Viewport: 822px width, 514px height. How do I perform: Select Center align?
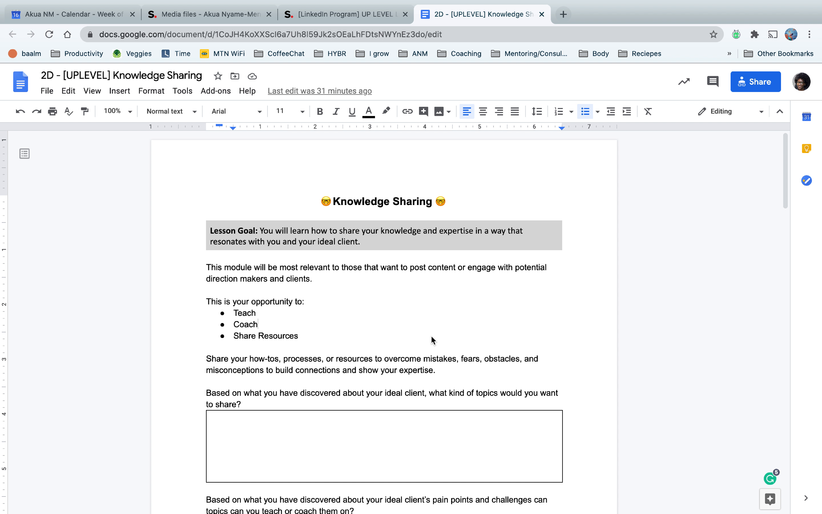pyautogui.click(x=483, y=111)
